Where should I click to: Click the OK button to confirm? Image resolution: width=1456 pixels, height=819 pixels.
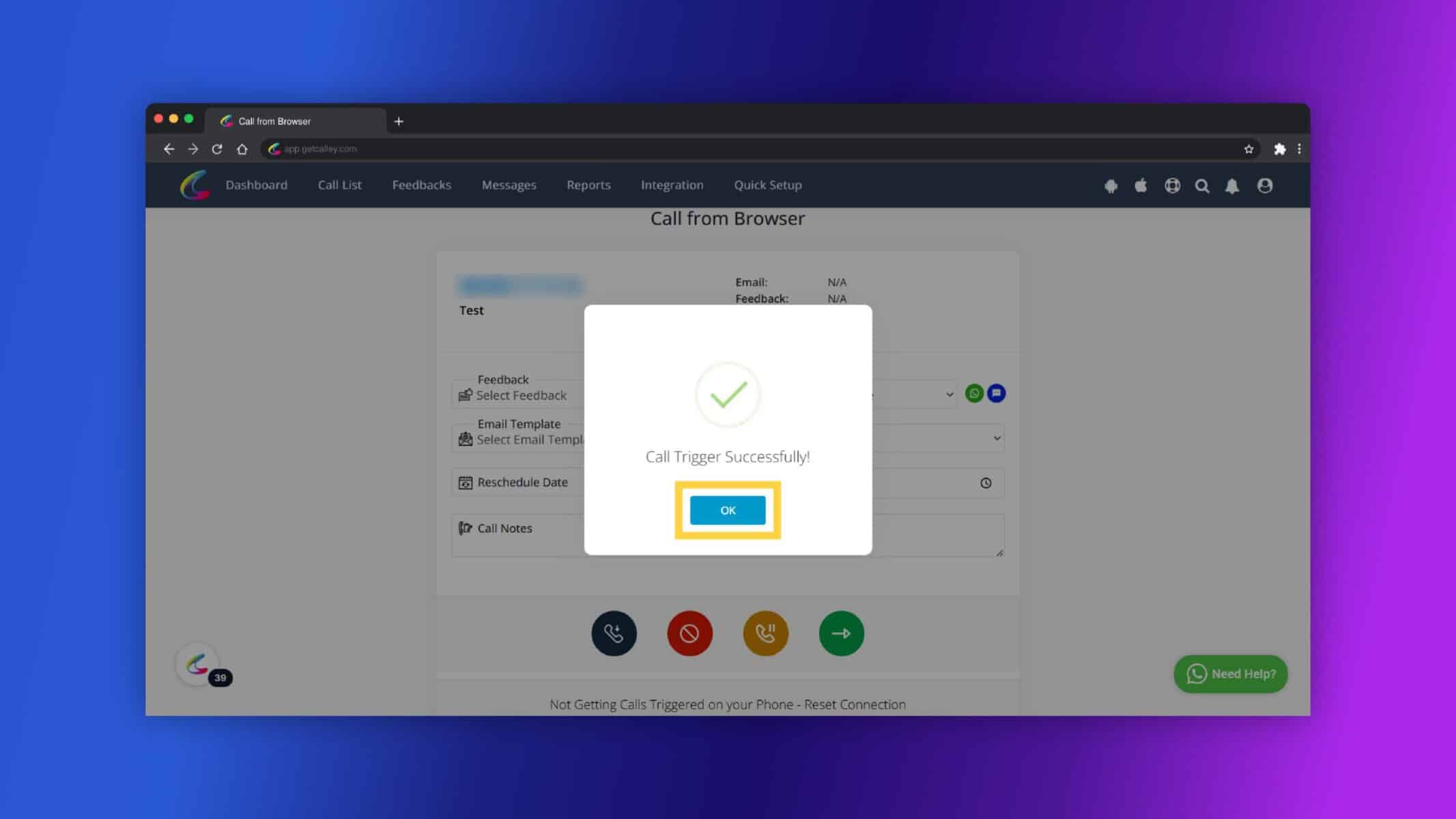[x=728, y=510]
